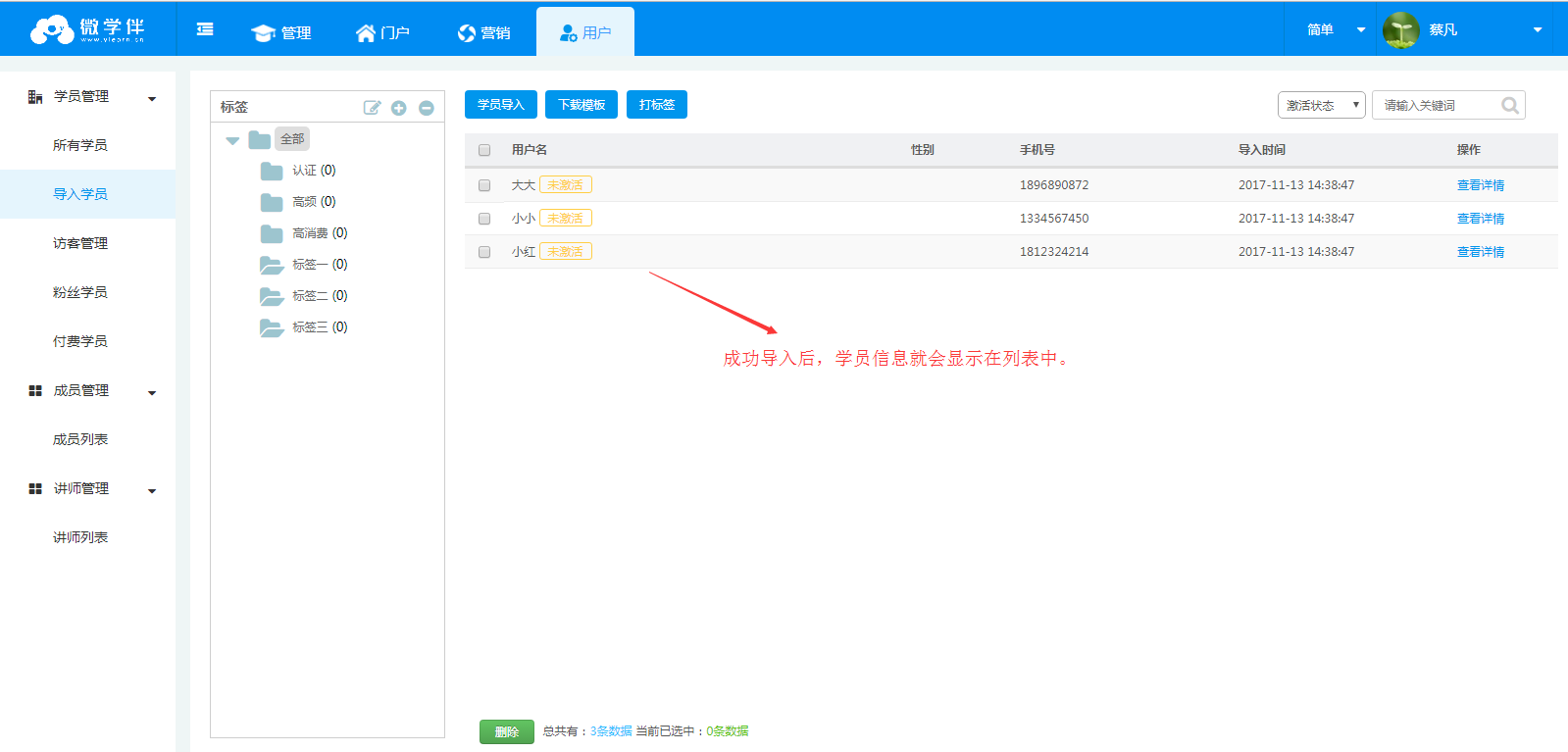Open the 标签一 folder icon
This screenshot has height=752, width=1568.
pos(272,265)
